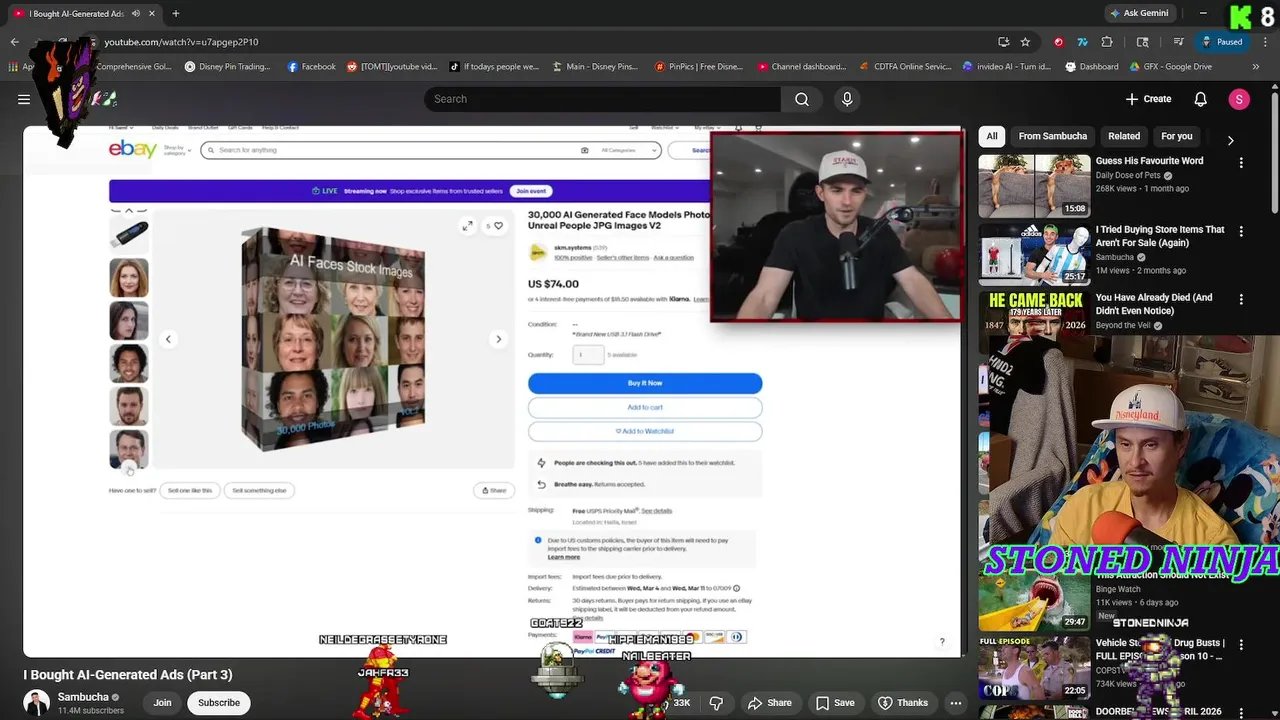Select the Related filter chip
Viewport: 1280px width, 720px height.
pos(1124,136)
